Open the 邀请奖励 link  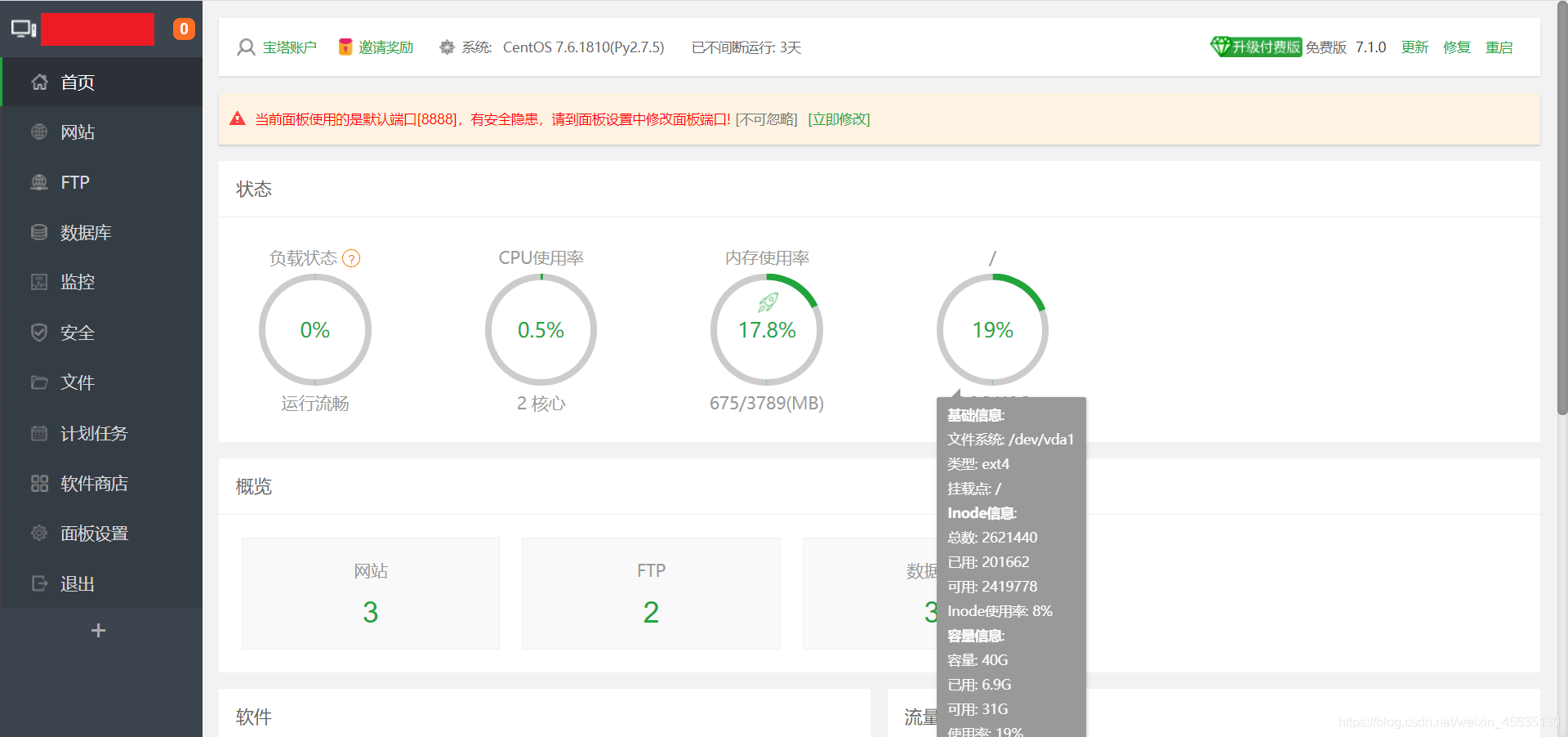pyautogui.click(x=385, y=47)
